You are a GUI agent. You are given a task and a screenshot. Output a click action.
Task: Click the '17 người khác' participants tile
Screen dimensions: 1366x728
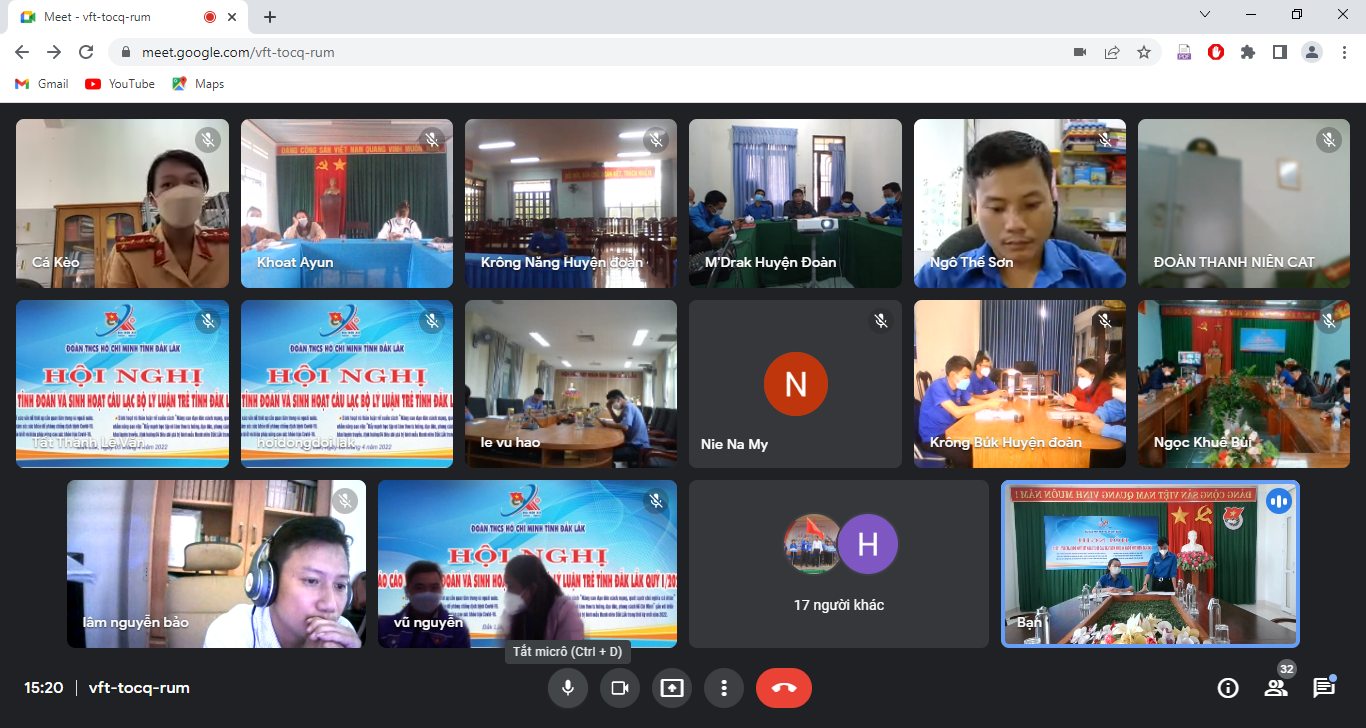click(839, 563)
